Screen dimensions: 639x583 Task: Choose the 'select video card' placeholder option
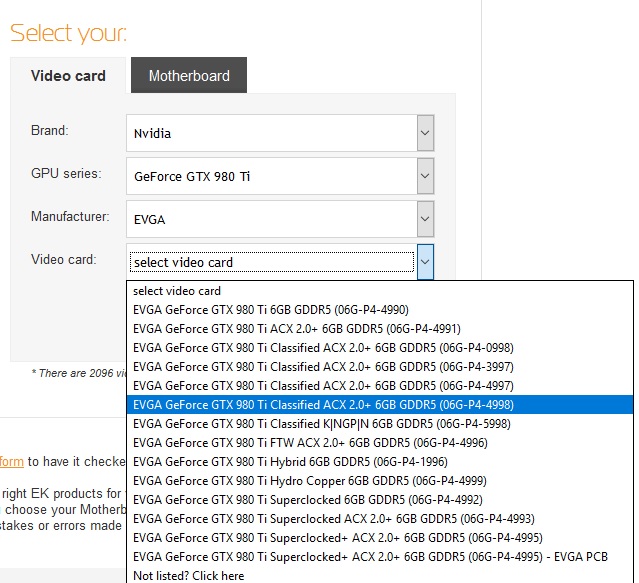(x=380, y=291)
